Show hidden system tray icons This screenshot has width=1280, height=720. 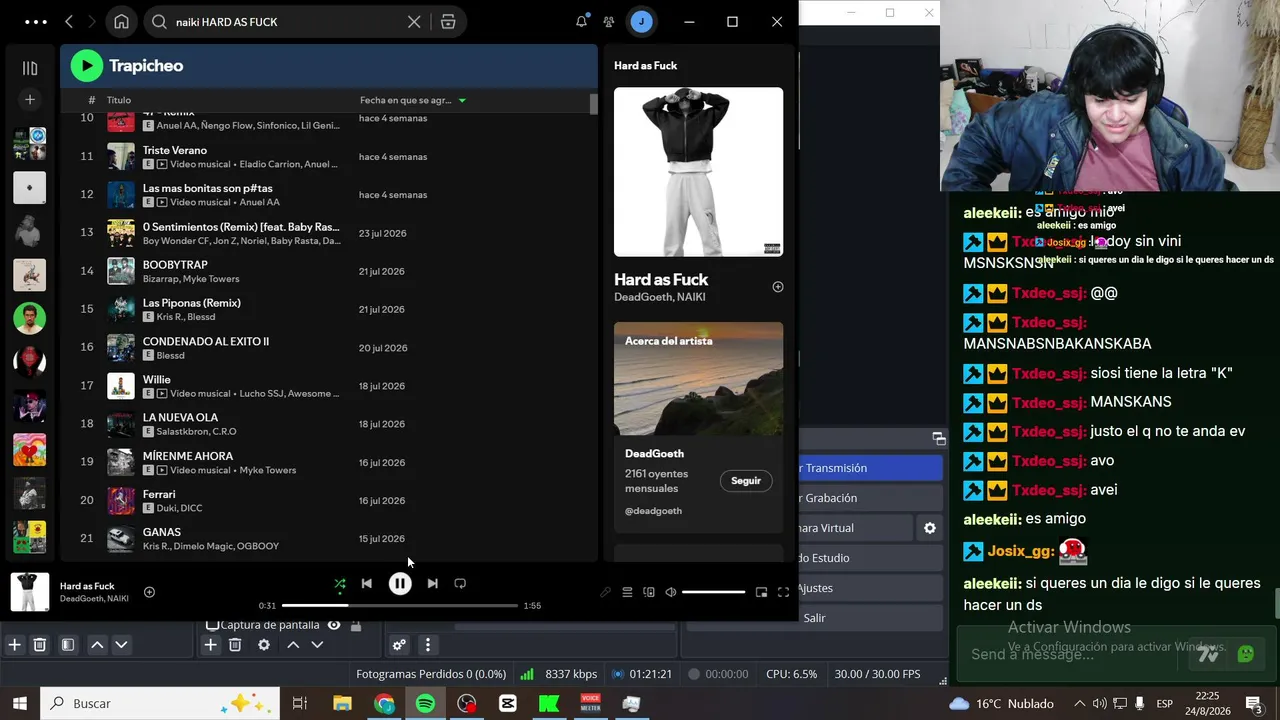(x=1079, y=703)
